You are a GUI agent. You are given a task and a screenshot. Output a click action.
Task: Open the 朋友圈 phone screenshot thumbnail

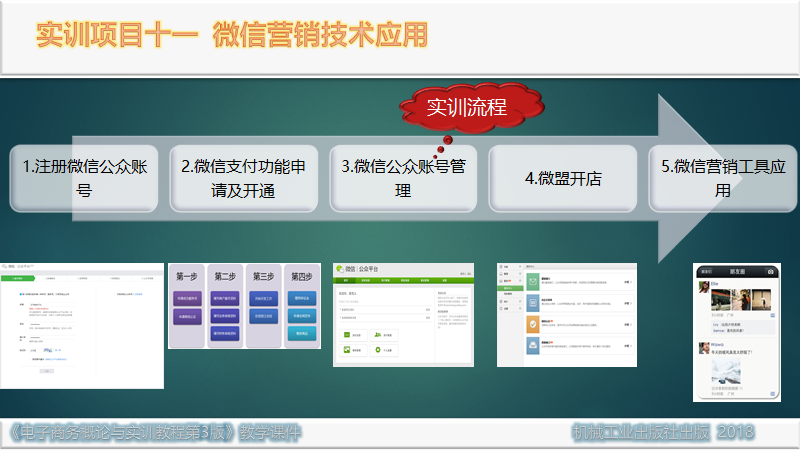click(x=737, y=332)
